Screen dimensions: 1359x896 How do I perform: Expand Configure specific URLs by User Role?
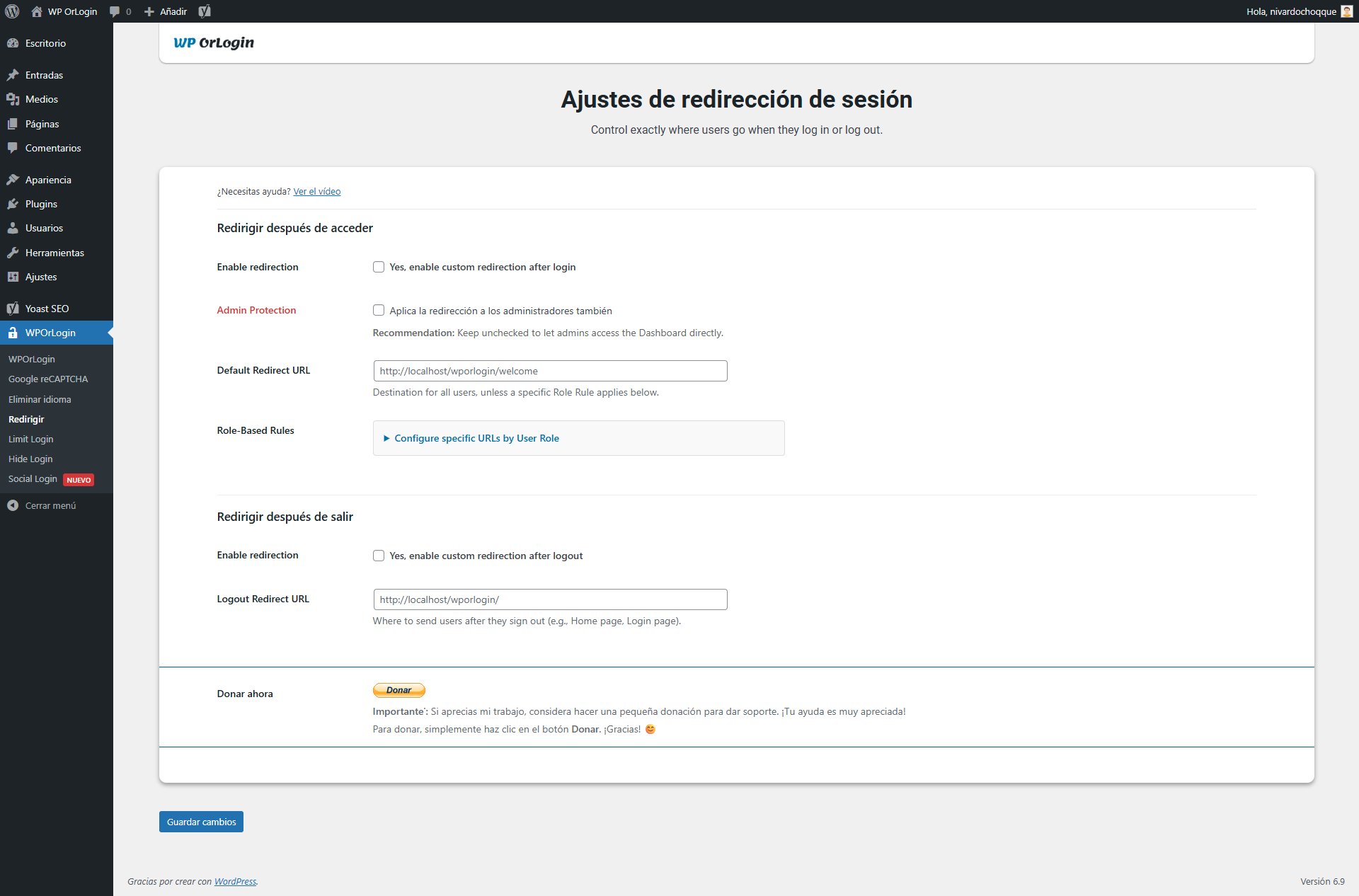(476, 438)
